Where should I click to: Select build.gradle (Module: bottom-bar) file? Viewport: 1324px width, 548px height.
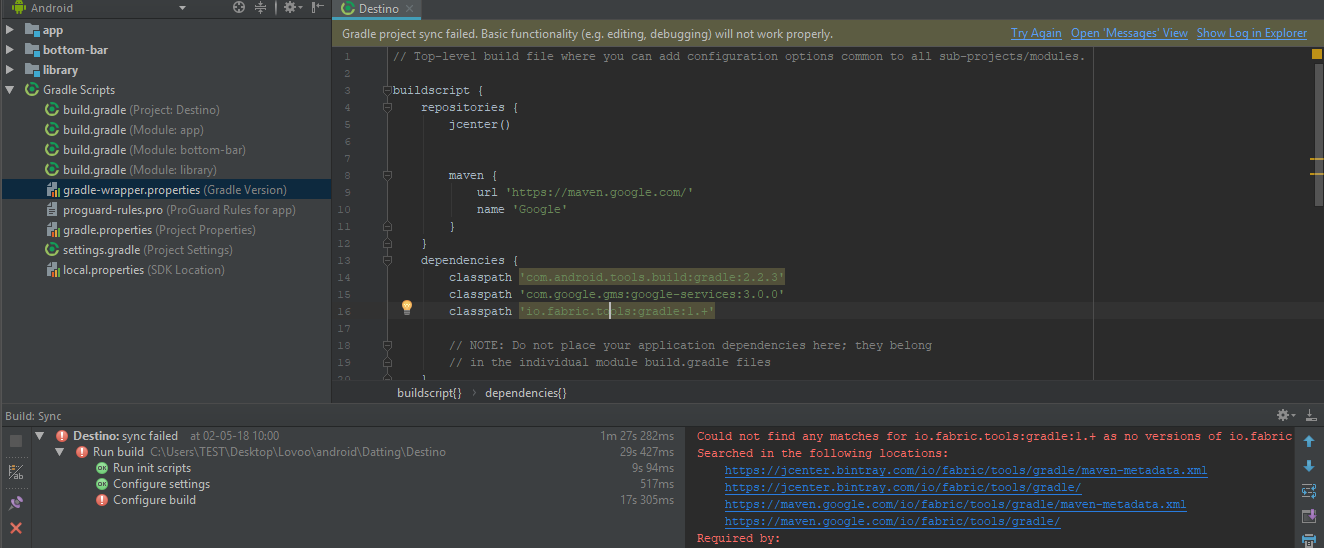pyautogui.click(x=154, y=150)
